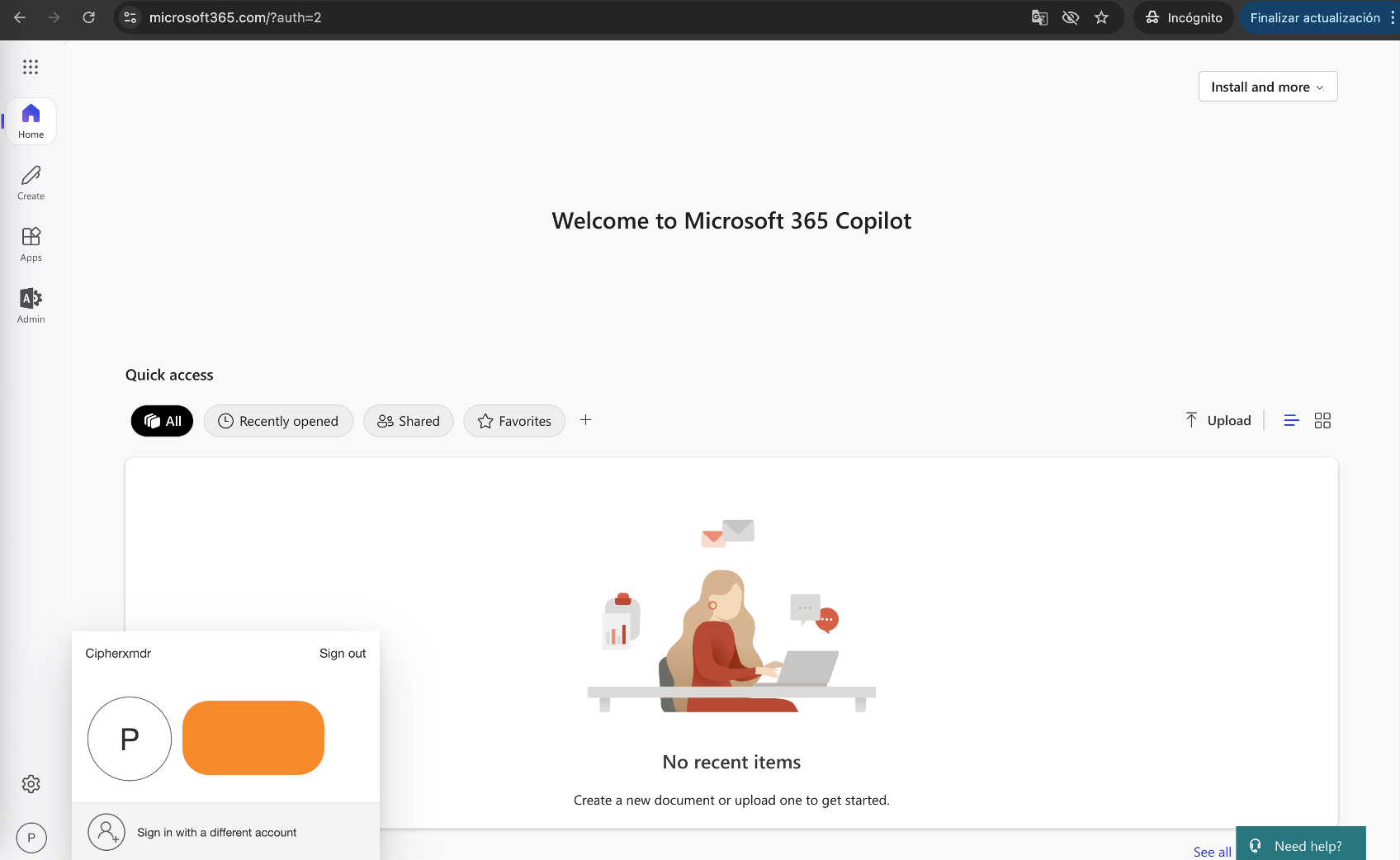
Task: Open site information icon in address bar
Action: pyautogui.click(x=130, y=17)
